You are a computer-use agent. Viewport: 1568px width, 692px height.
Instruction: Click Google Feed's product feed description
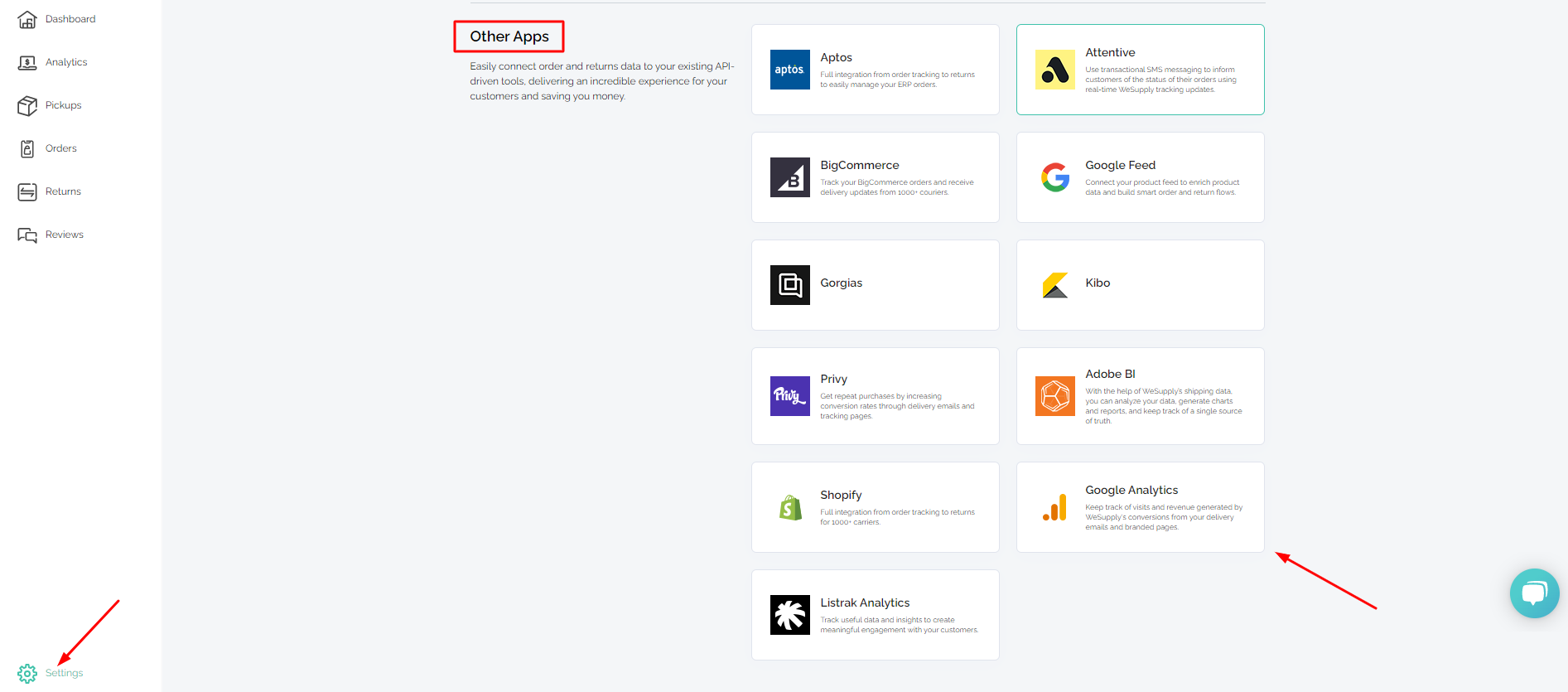[1163, 187]
